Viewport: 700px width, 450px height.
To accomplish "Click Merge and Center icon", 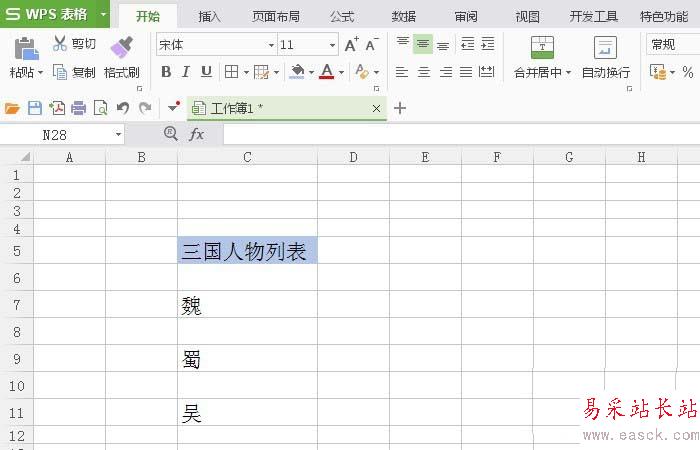I will click(542, 48).
